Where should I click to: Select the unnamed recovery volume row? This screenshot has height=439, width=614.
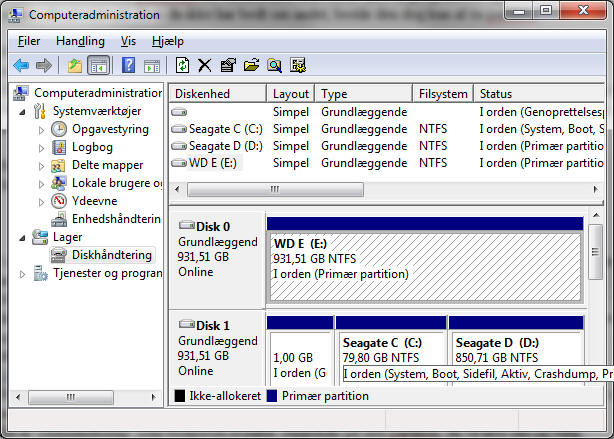(x=387, y=112)
